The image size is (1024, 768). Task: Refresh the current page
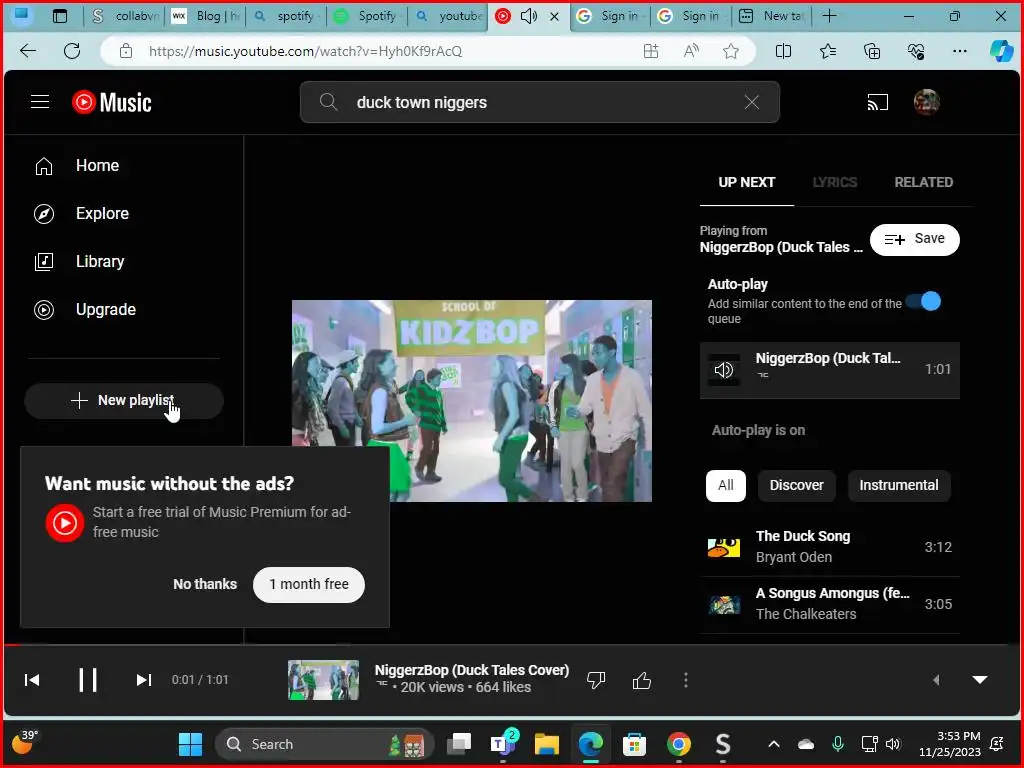pos(72,51)
